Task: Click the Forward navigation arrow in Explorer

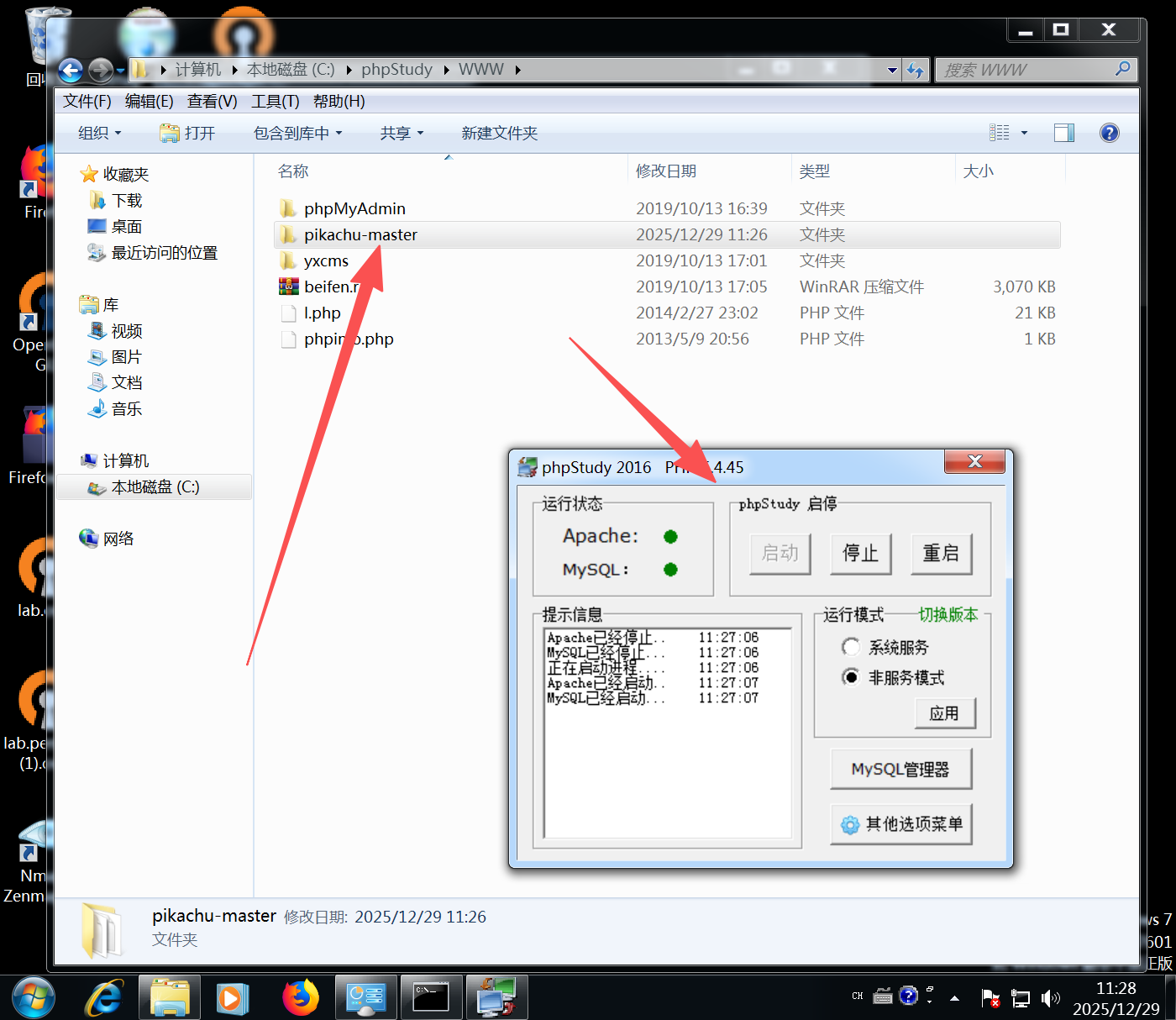Action: (x=100, y=70)
